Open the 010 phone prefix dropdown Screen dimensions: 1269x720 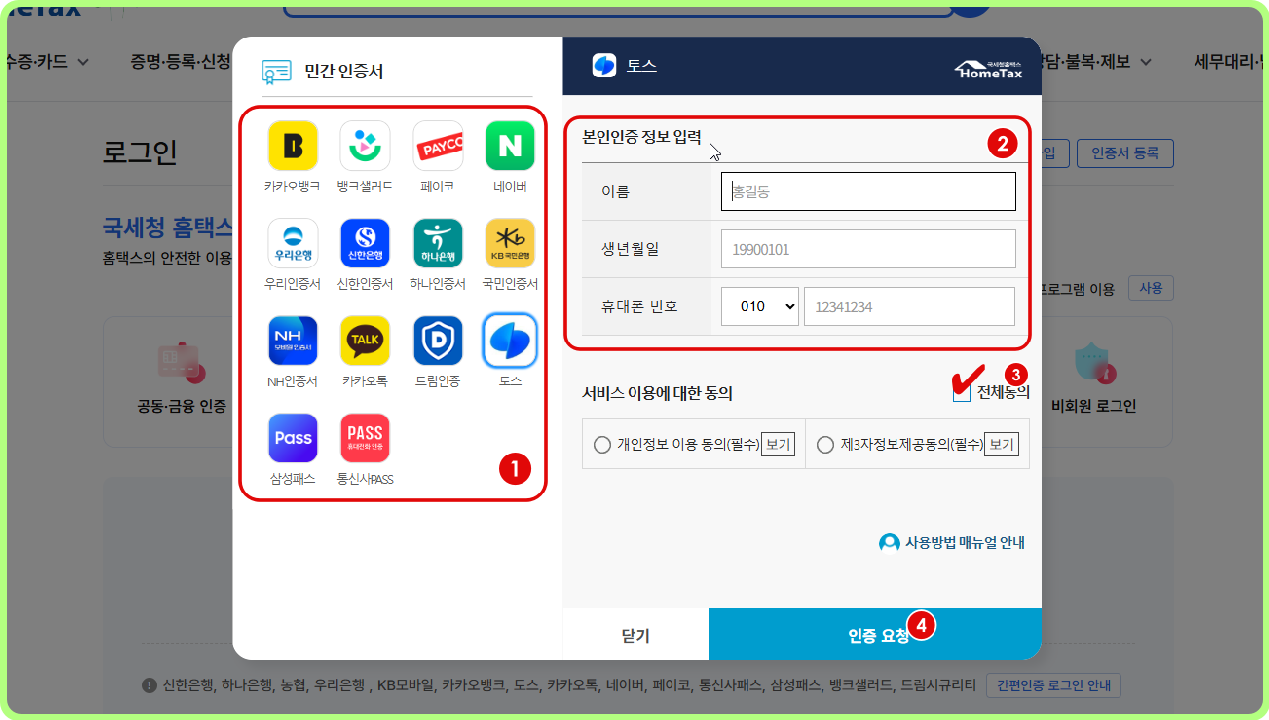[760, 307]
